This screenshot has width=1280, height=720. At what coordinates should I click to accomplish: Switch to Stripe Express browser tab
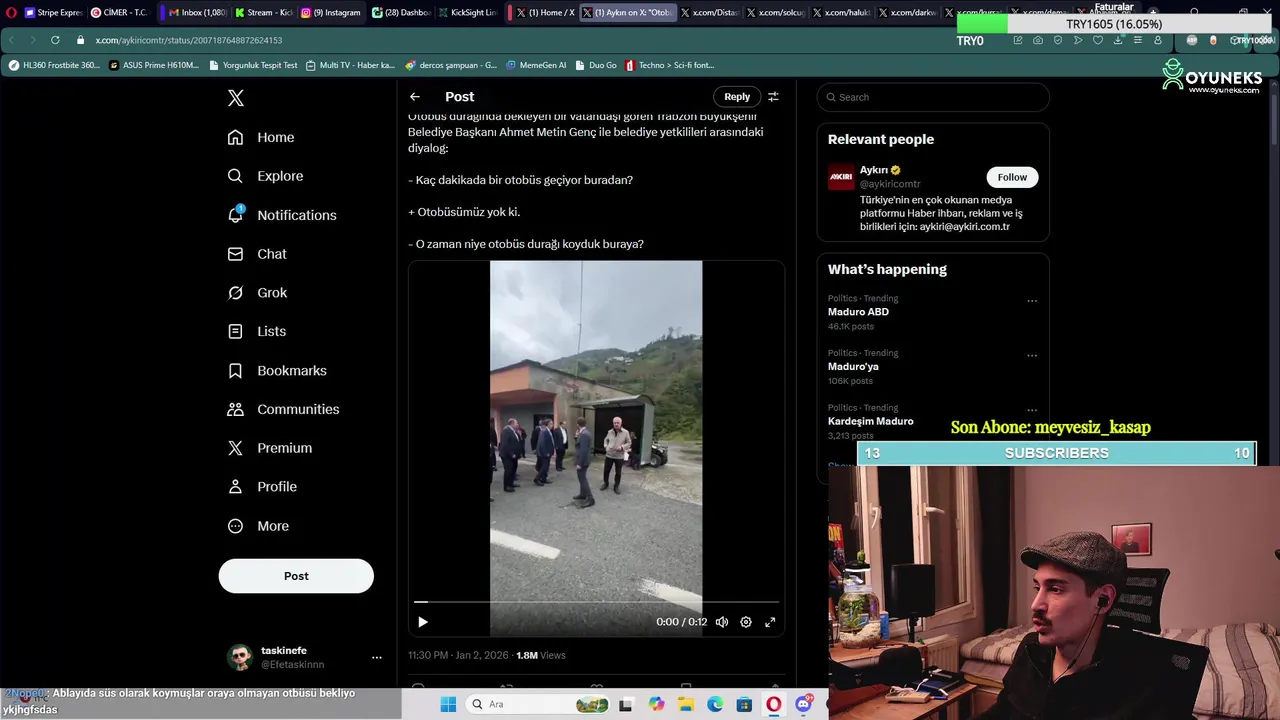pos(53,13)
